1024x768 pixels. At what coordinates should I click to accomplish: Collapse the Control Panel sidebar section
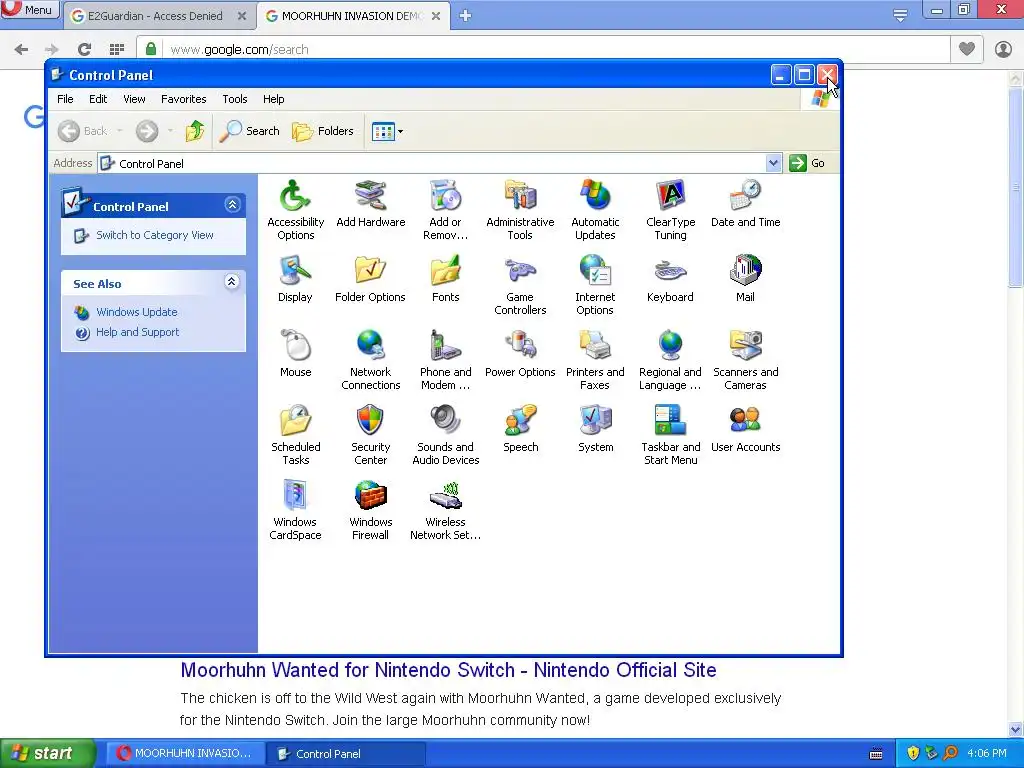pos(232,205)
